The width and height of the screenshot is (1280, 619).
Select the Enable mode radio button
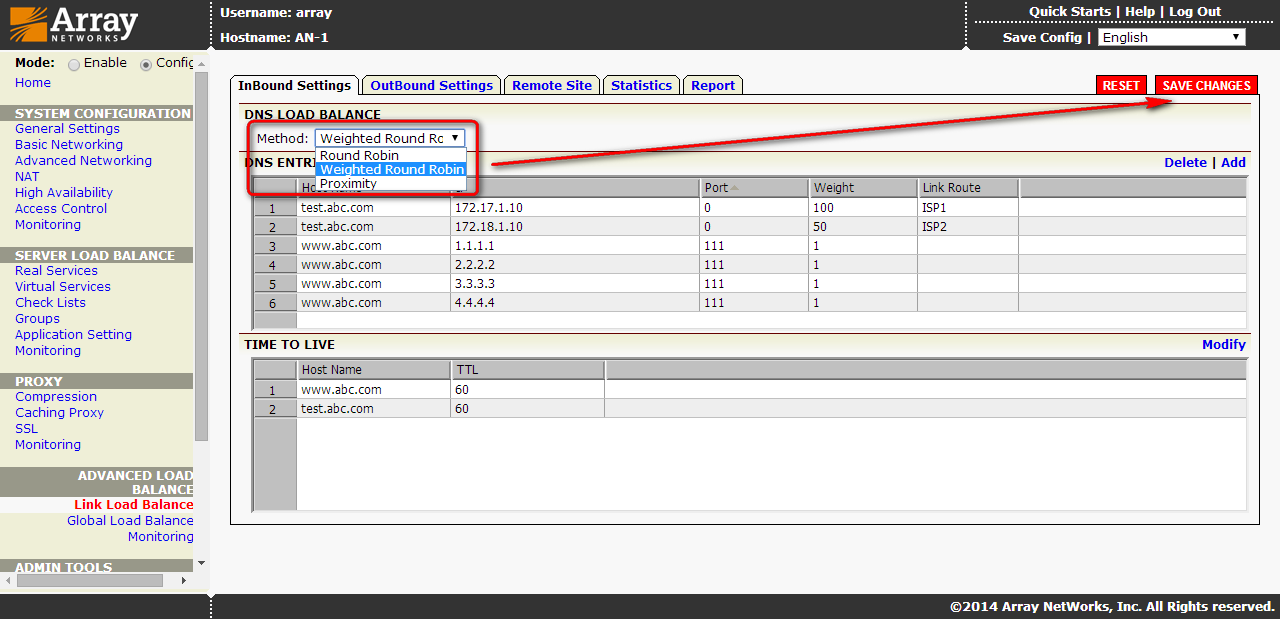(74, 64)
